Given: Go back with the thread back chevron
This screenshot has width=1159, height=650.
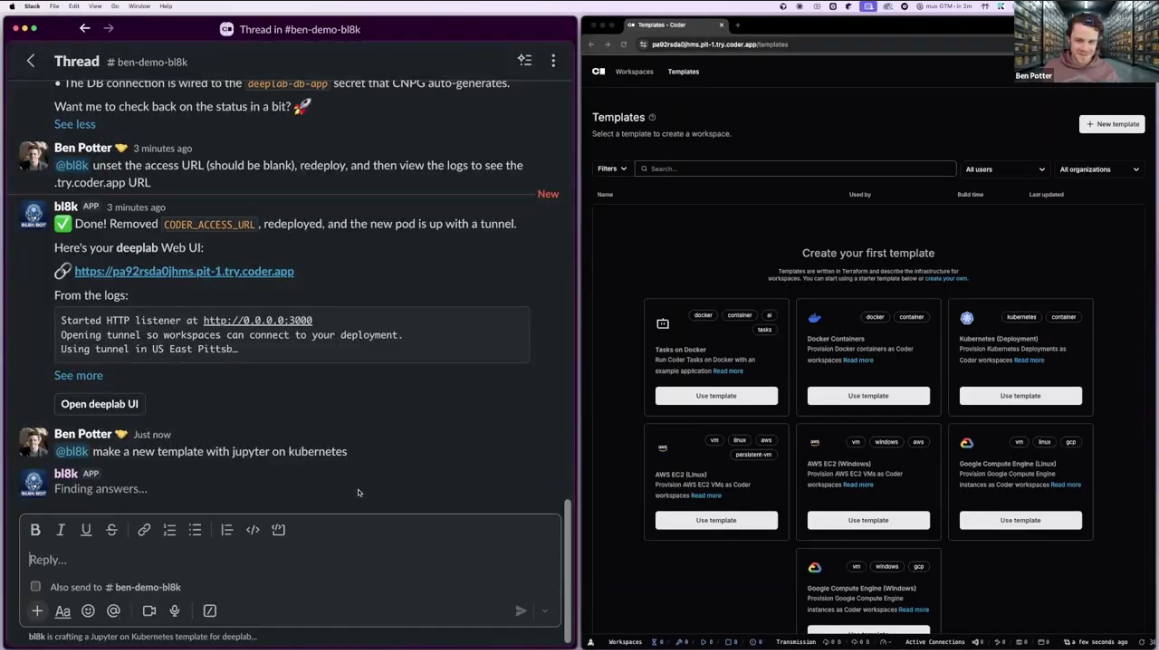Looking at the screenshot, I should pyautogui.click(x=30, y=61).
